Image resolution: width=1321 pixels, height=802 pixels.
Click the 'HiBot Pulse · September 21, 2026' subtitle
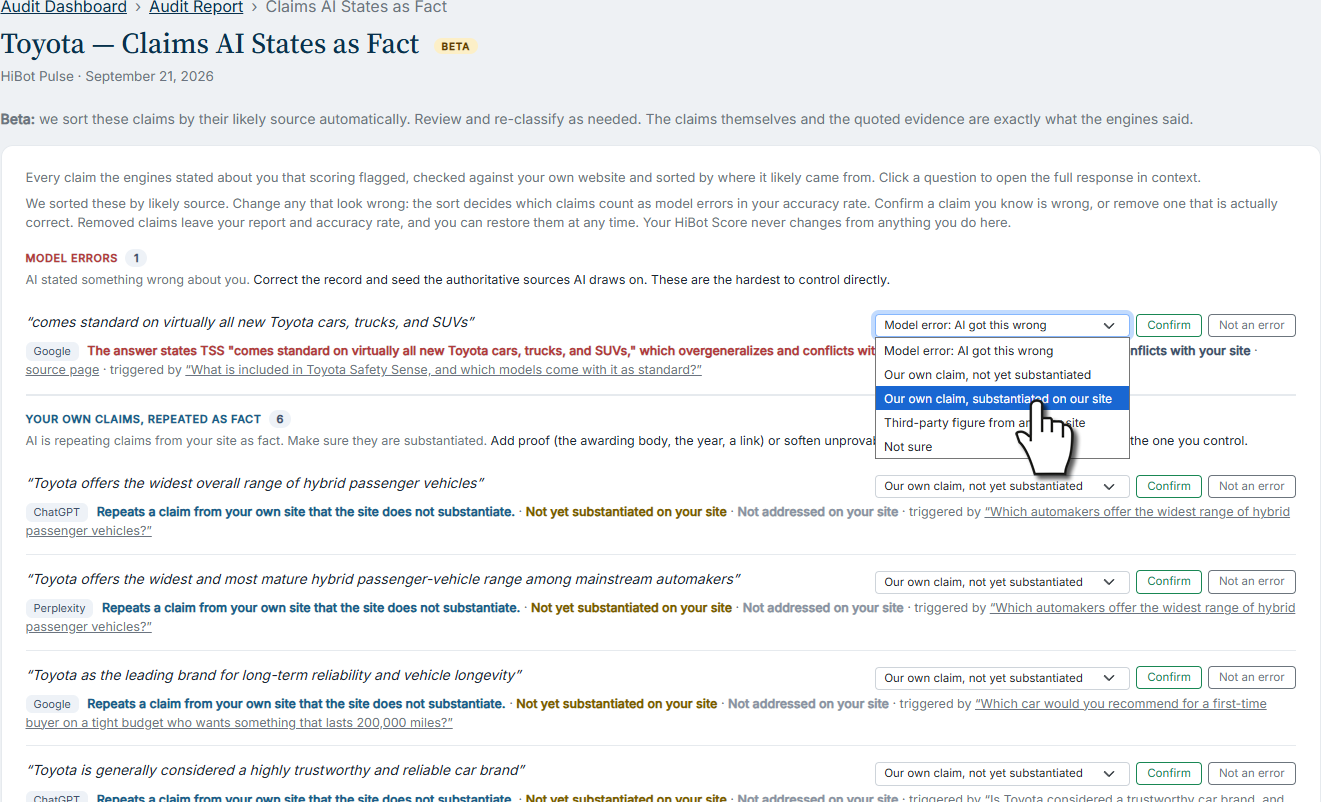[x=107, y=77]
